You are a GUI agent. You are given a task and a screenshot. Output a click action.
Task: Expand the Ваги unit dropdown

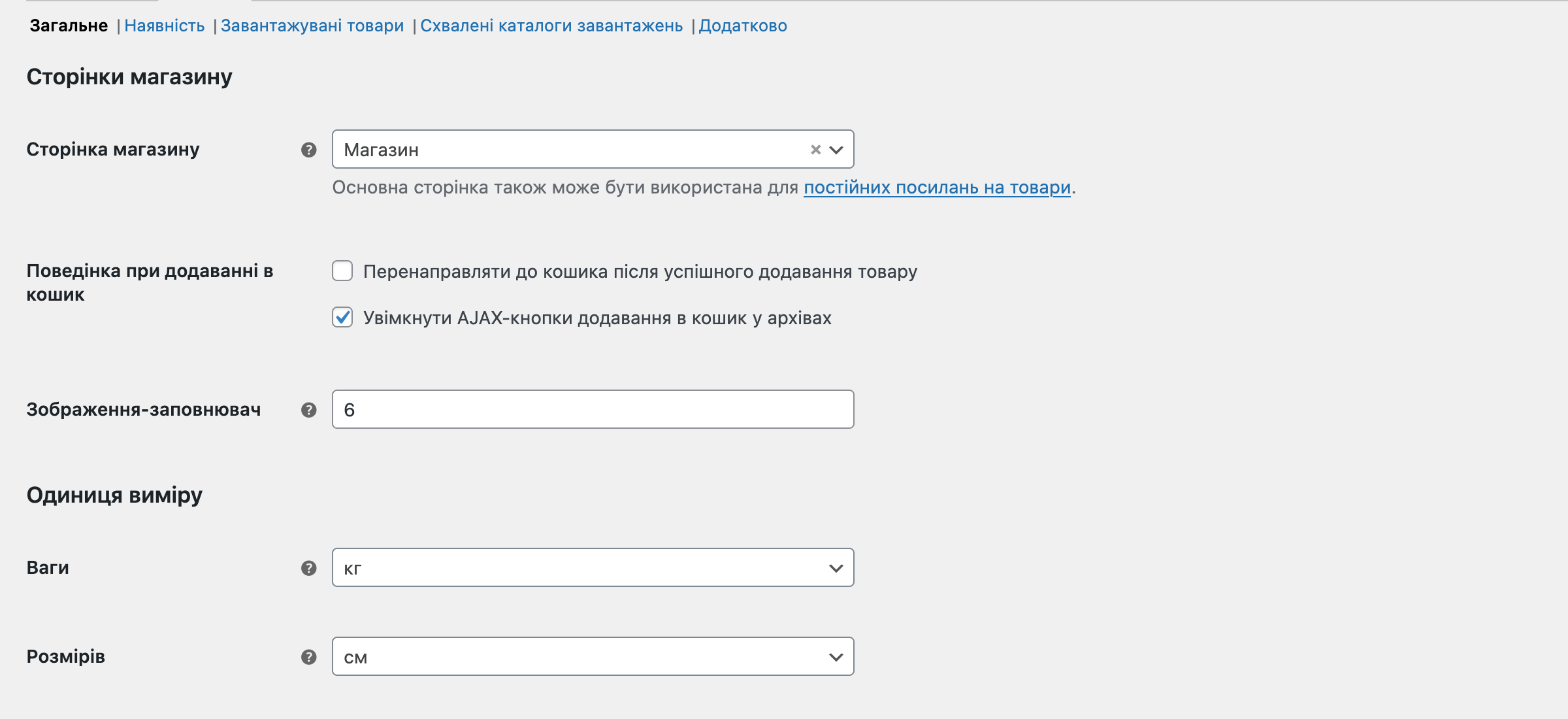pos(593,567)
